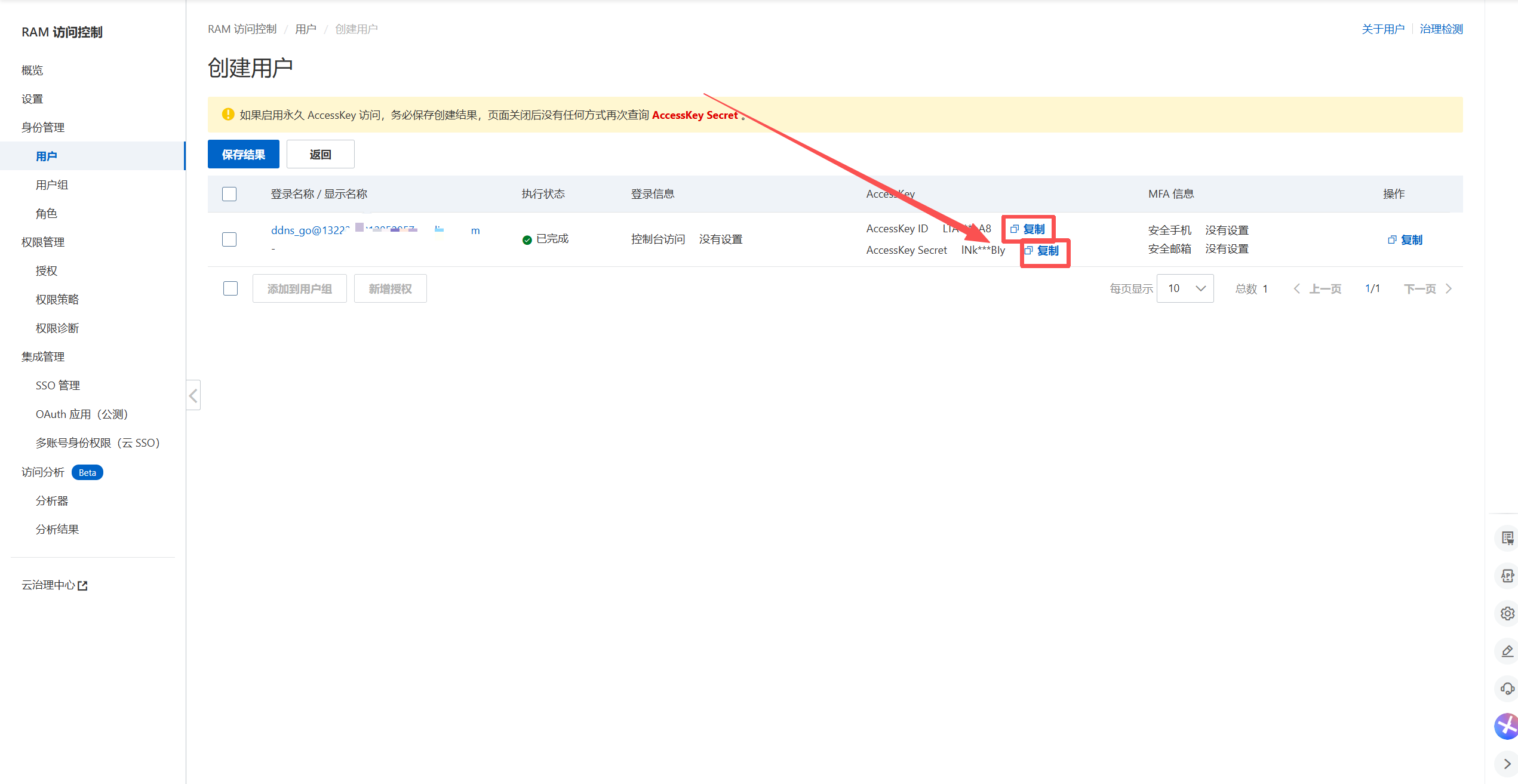This screenshot has height=784, width=1518.
Task: Copy the AccessKey ID value
Action: click(1028, 229)
